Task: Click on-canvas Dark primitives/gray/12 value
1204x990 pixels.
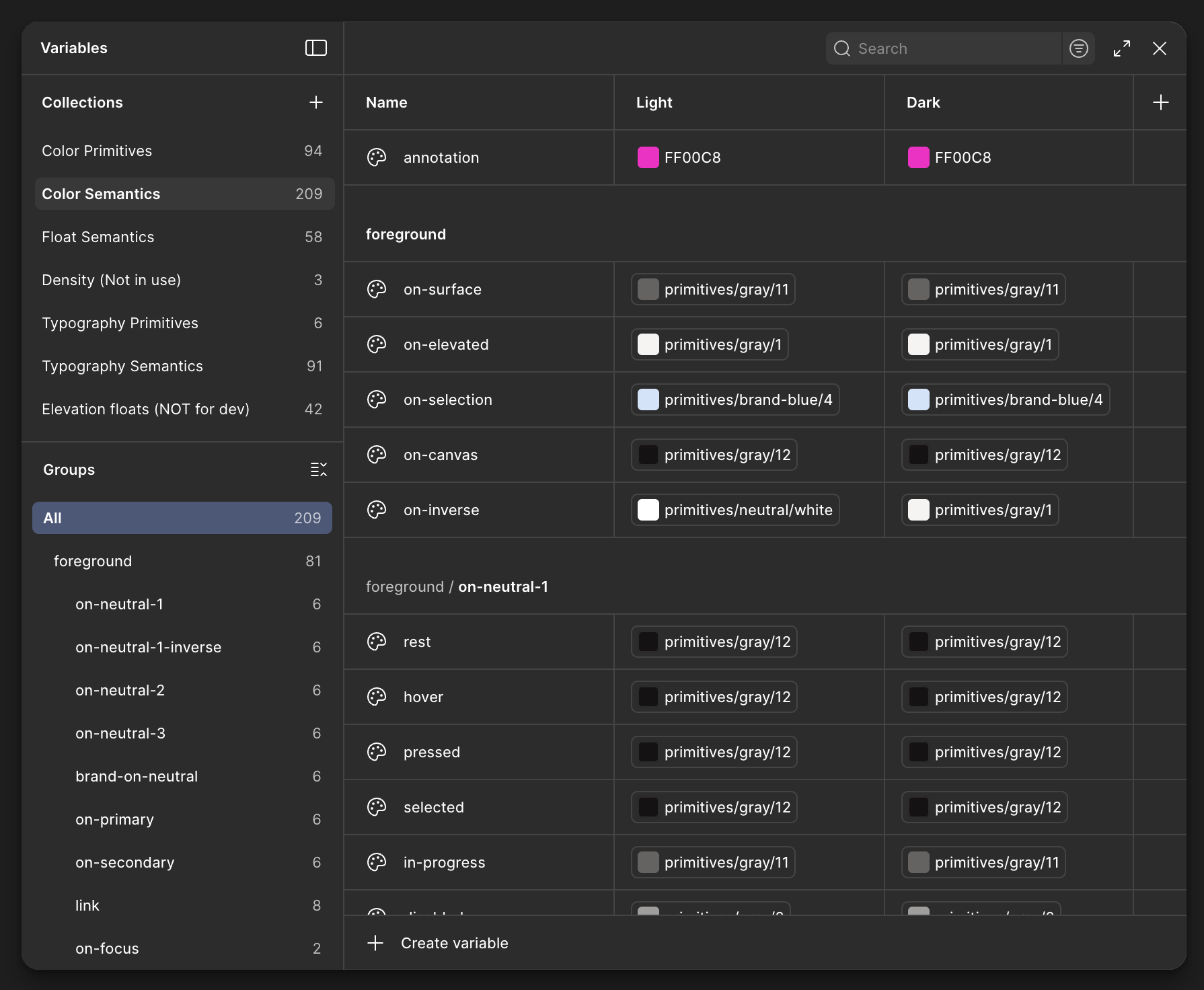Action: [x=985, y=455]
